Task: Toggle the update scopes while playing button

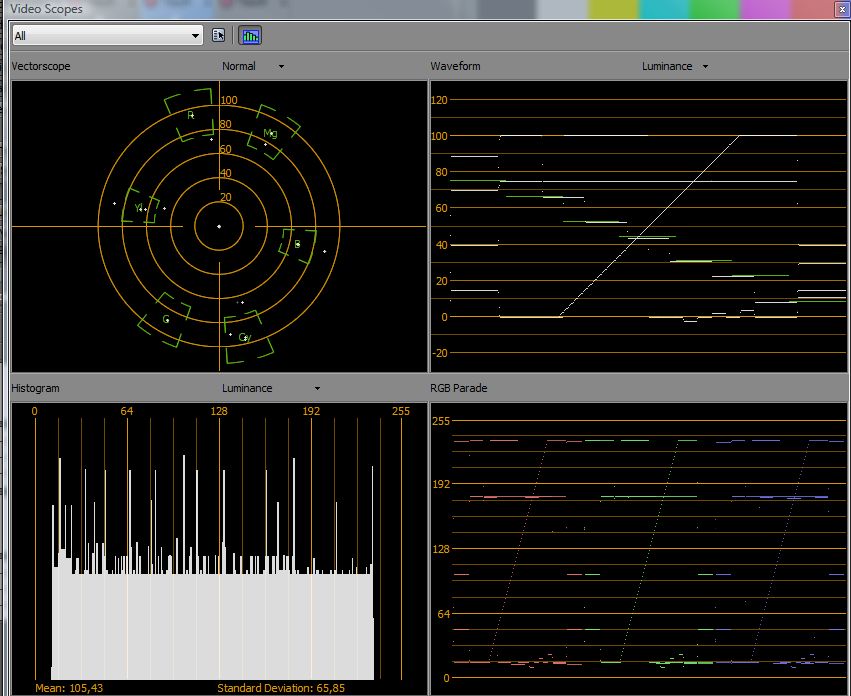Action: [x=250, y=36]
